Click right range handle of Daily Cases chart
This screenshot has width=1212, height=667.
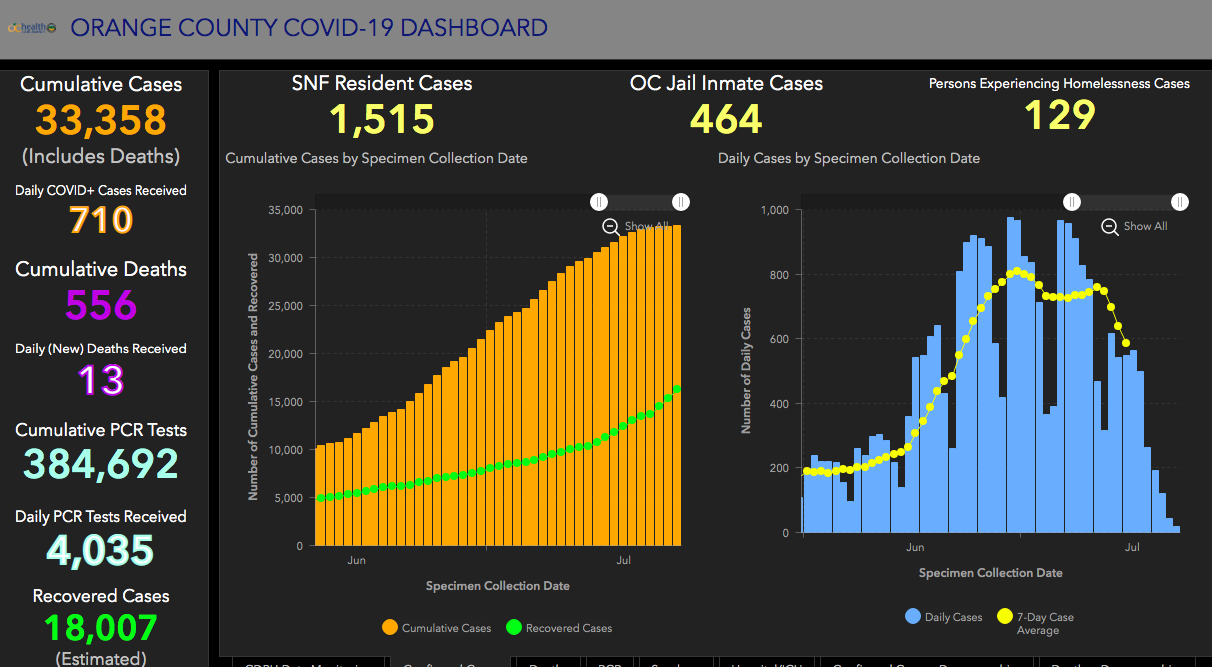tap(1180, 202)
